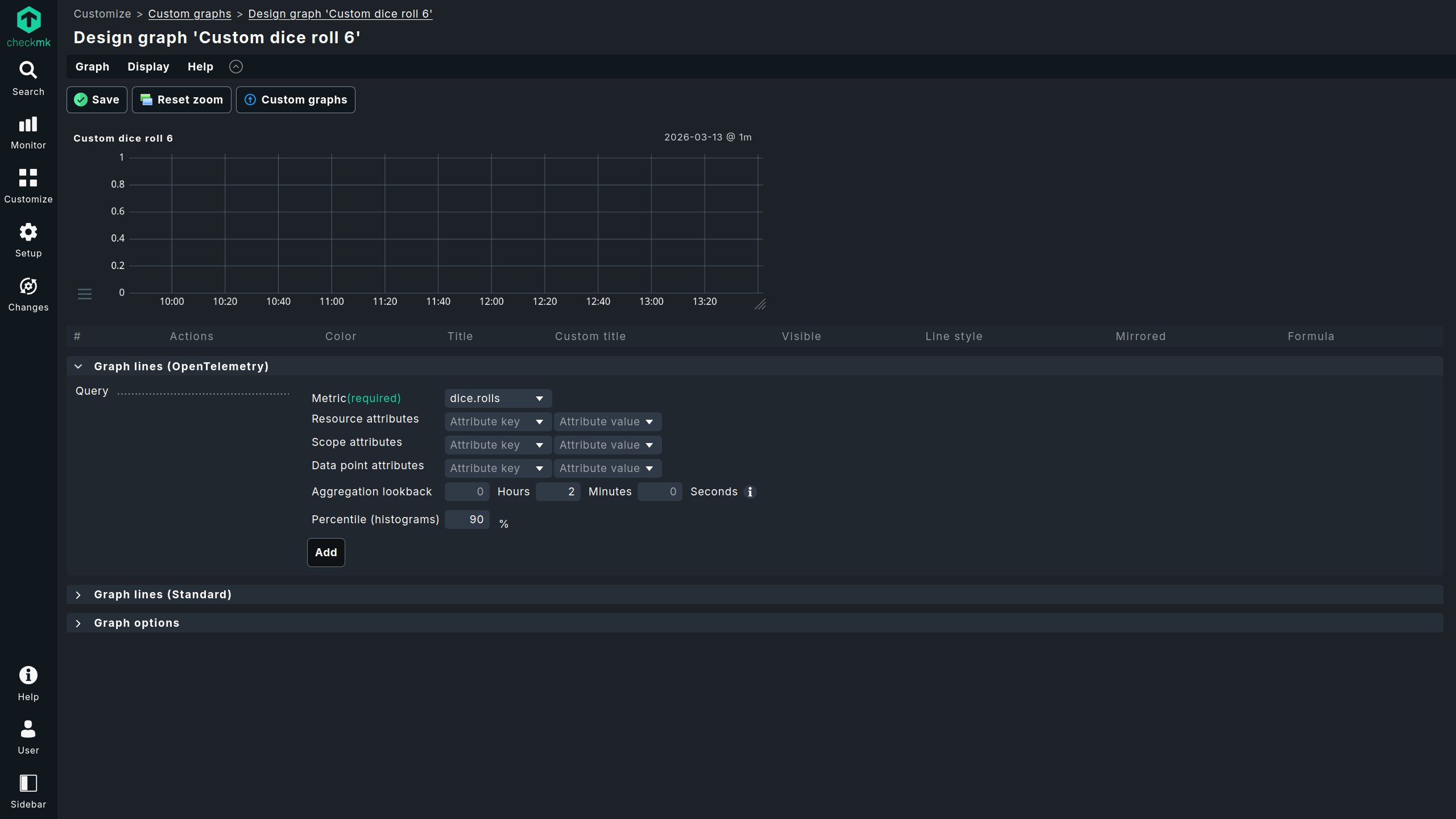Open the Display menu
This screenshot has height=819, width=1456.
(148, 67)
